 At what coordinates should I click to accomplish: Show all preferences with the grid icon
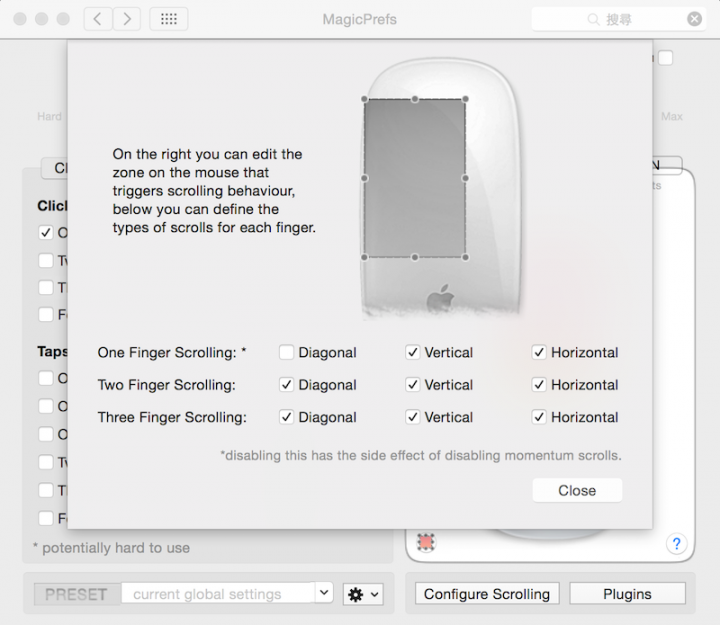(x=169, y=19)
